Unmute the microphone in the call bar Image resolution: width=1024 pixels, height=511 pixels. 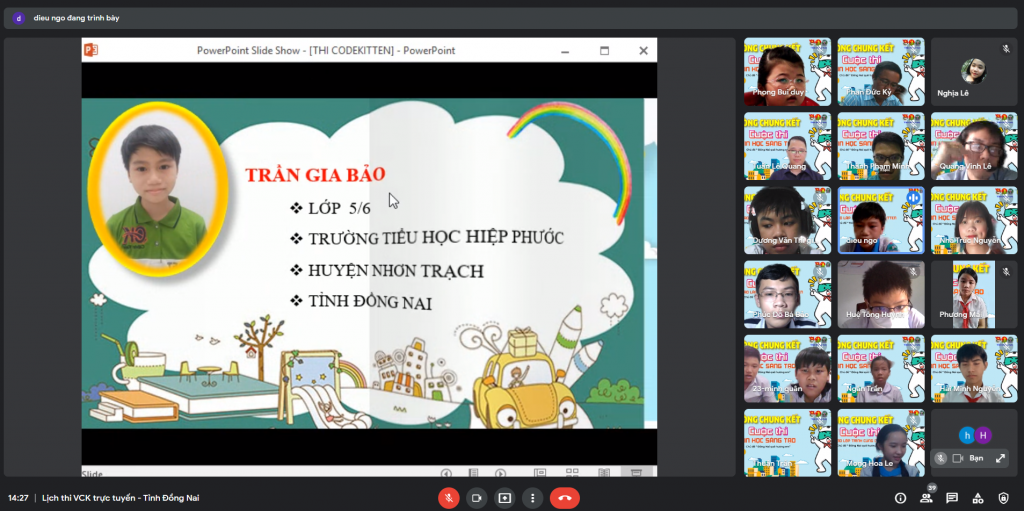coord(449,498)
